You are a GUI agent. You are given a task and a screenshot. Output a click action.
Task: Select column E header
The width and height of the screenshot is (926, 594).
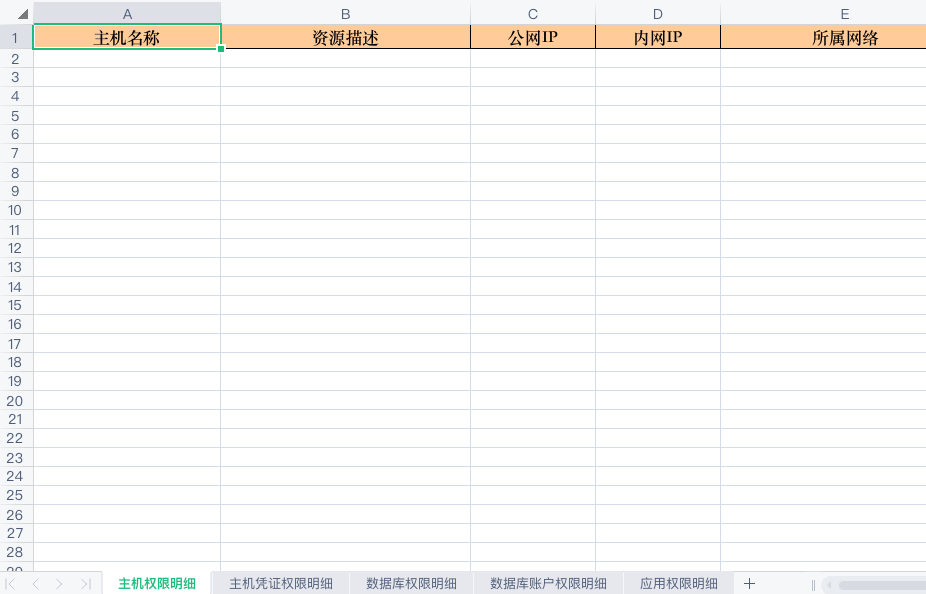point(845,14)
